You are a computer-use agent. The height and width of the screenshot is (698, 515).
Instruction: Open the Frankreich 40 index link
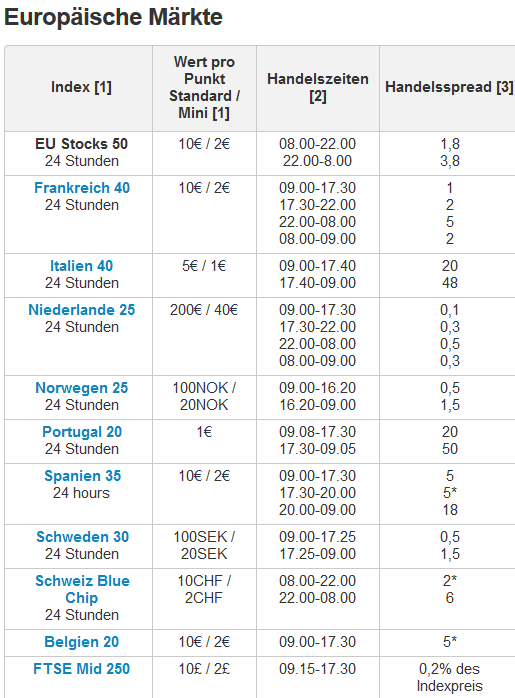pos(82,188)
